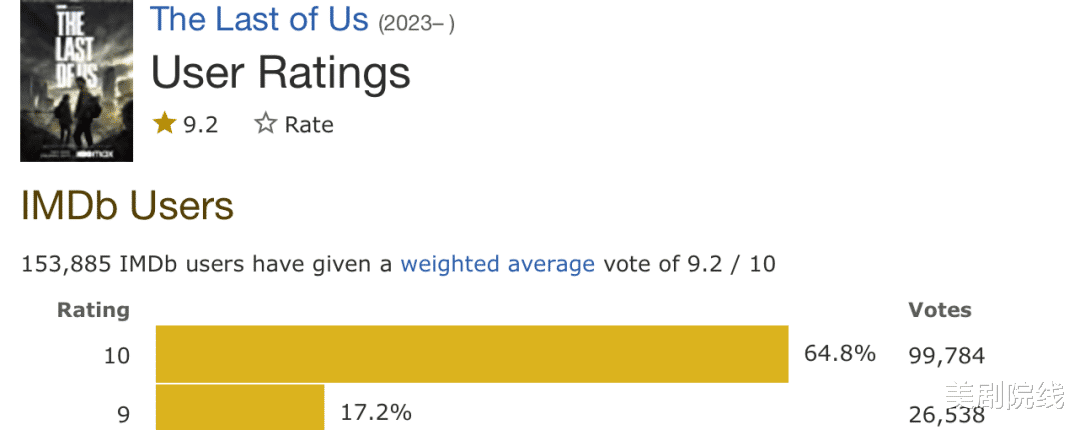The image size is (1080, 430).
Task: Open the weighted average link
Action: (497, 264)
